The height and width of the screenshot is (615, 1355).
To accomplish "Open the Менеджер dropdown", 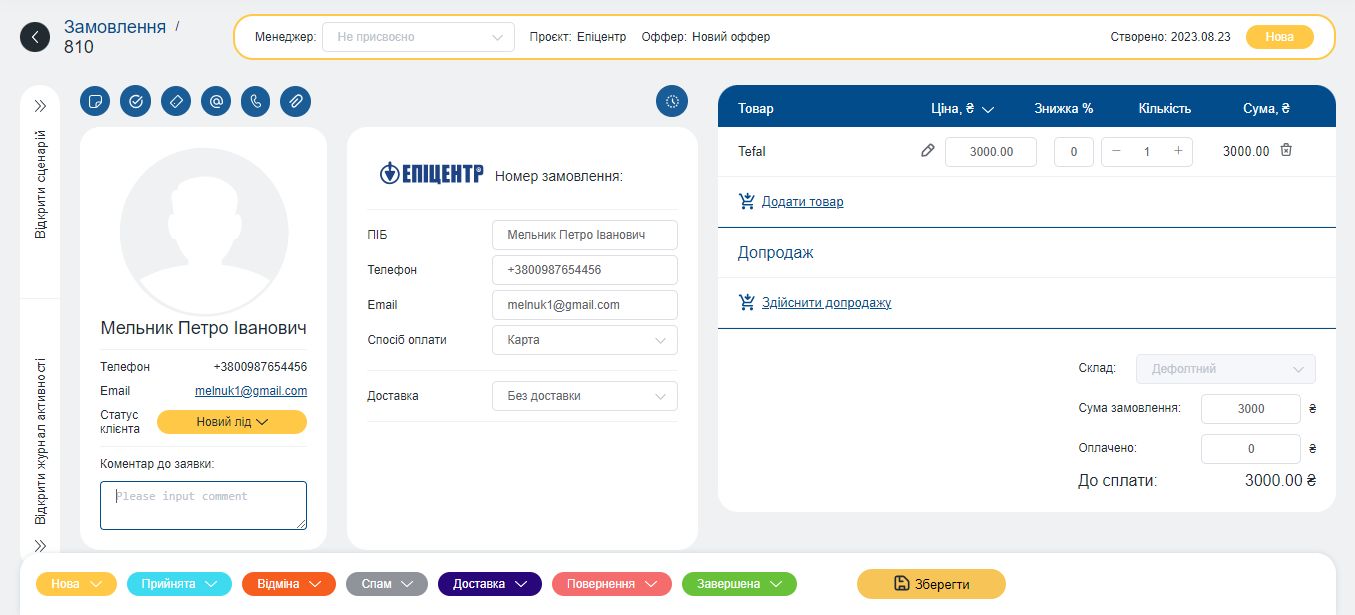I will tap(418, 37).
